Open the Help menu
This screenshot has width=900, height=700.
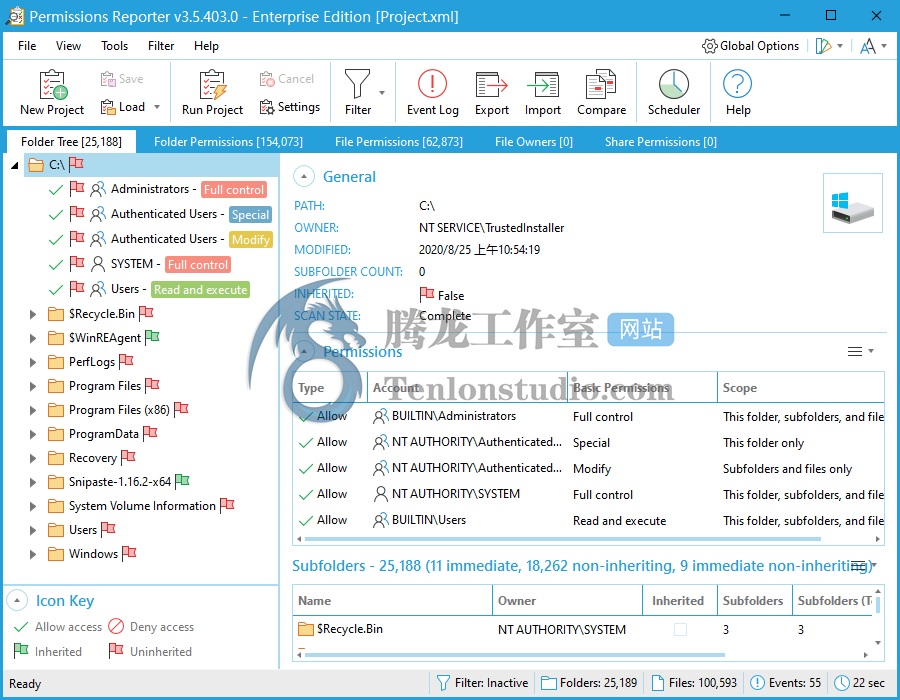point(206,46)
